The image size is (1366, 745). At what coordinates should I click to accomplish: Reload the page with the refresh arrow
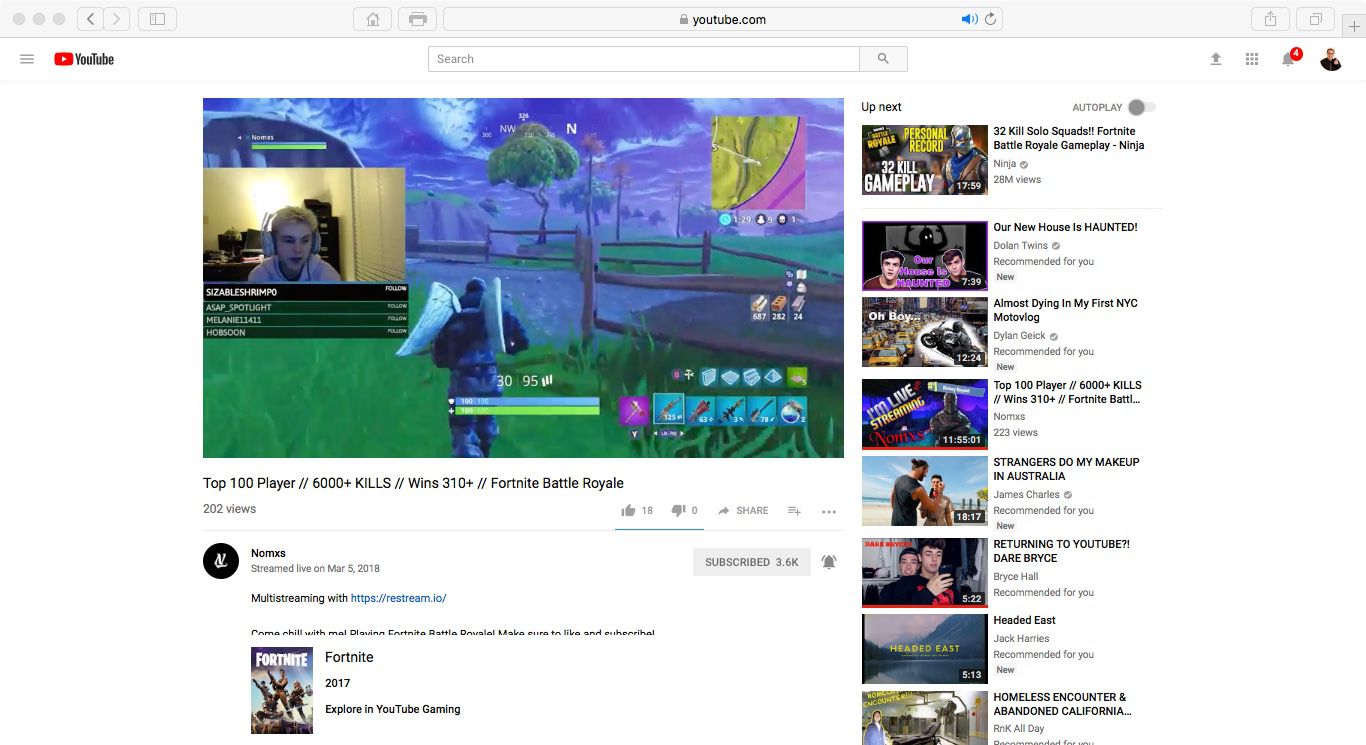pyautogui.click(x=990, y=19)
